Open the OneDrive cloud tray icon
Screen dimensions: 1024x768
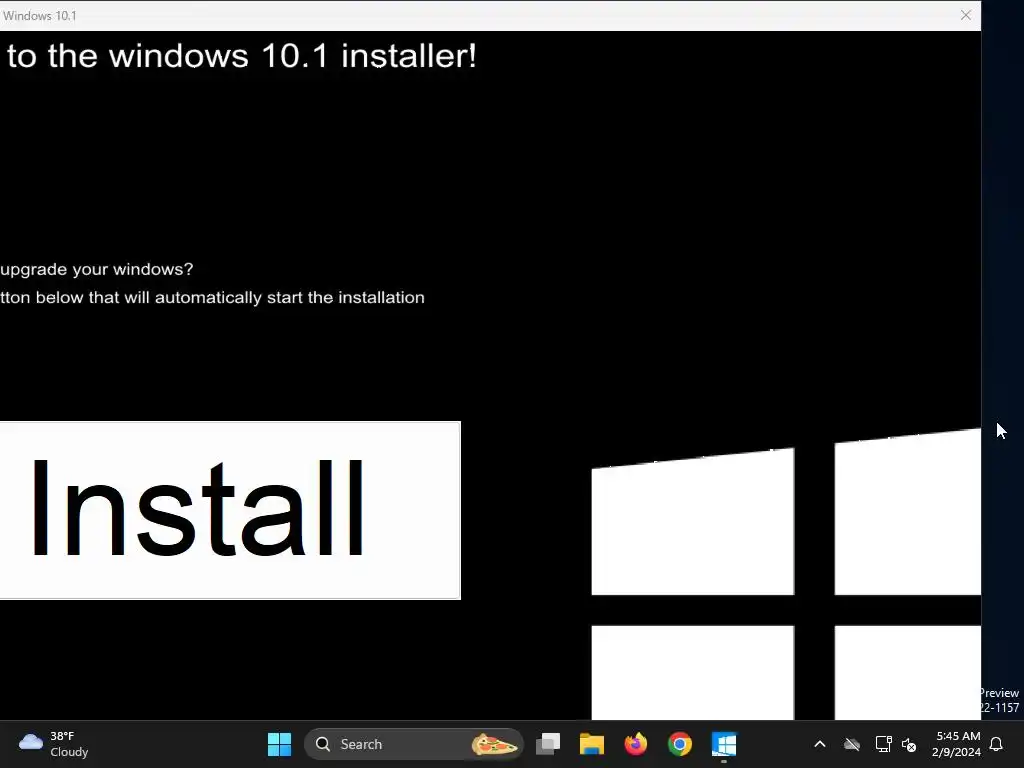(x=852, y=744)
